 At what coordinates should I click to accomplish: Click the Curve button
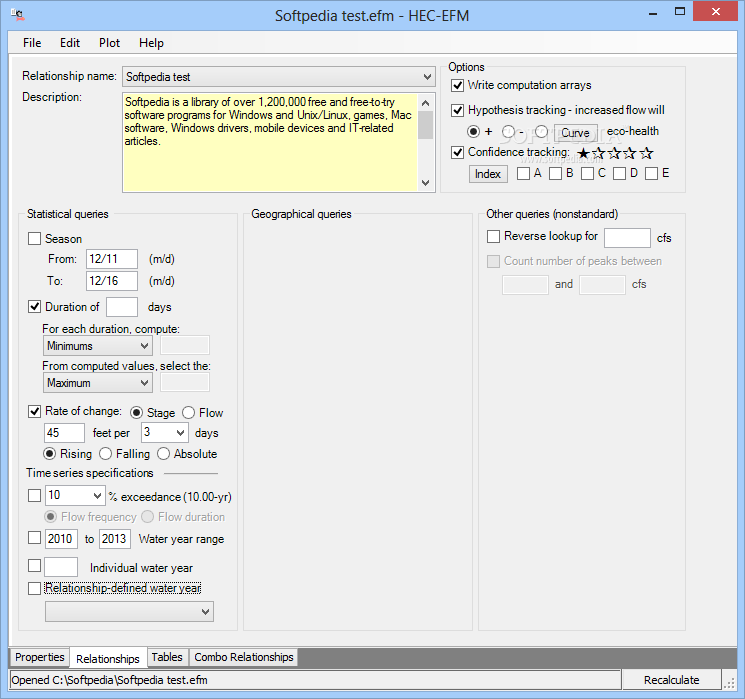[x=575, y=133]
